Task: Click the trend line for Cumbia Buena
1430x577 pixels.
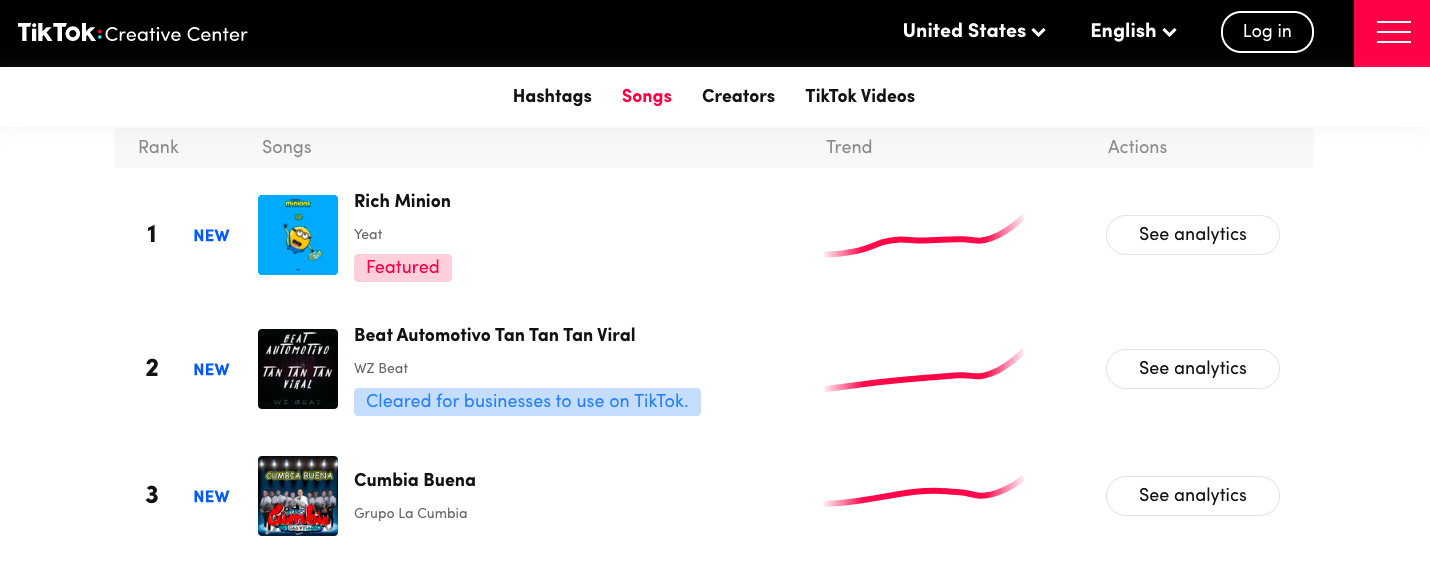Action: coord(922,492)
